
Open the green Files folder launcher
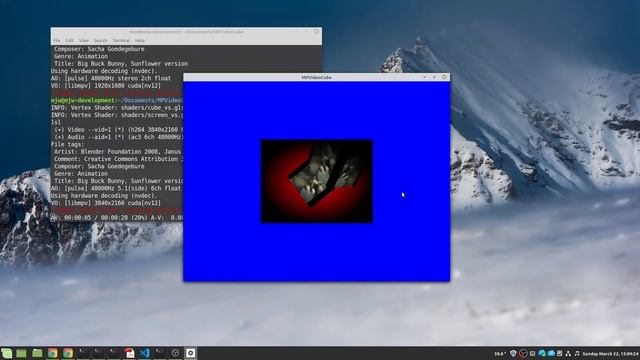click(37, 353)
